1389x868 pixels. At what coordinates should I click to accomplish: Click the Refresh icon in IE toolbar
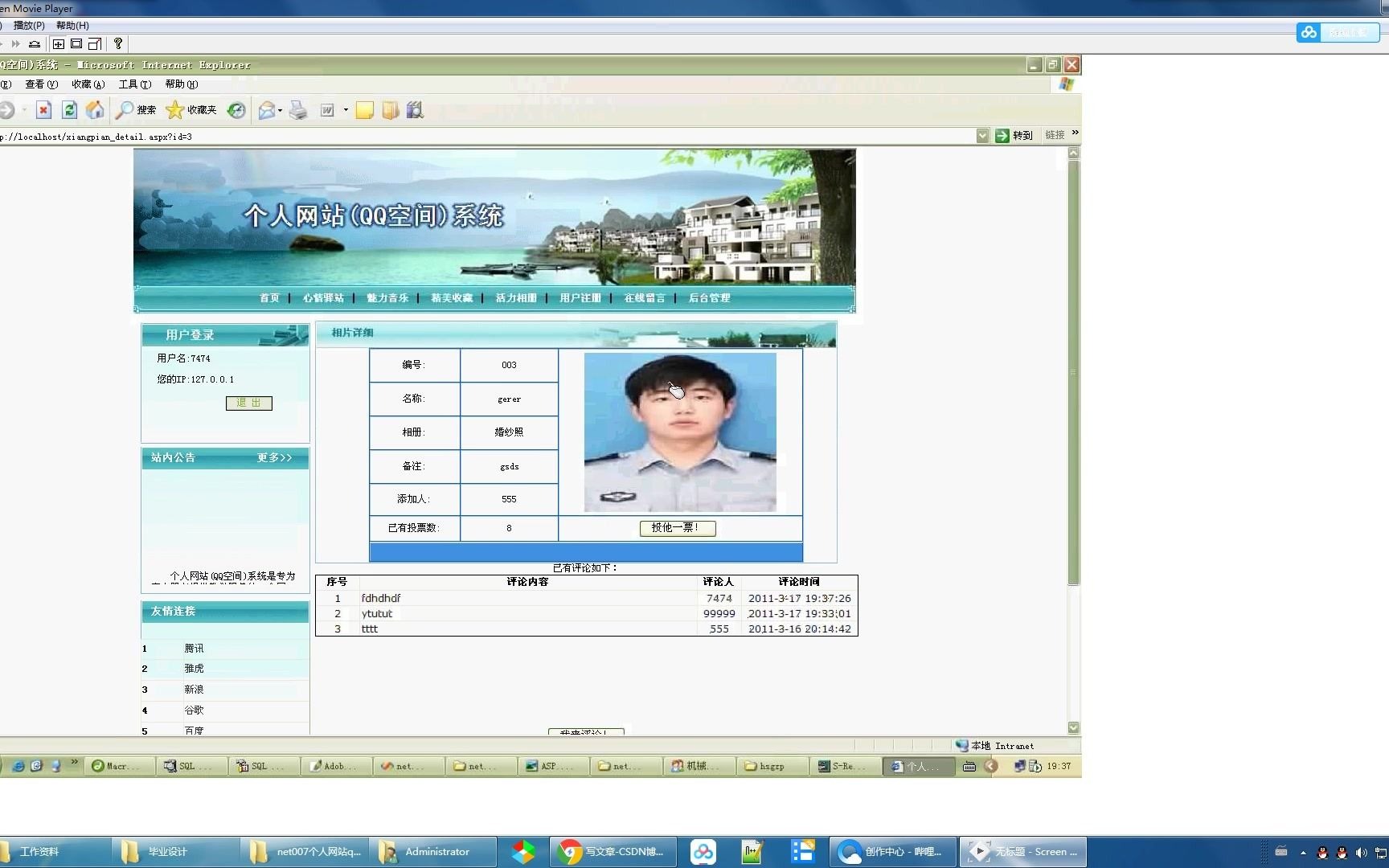[x=69, y=109]
